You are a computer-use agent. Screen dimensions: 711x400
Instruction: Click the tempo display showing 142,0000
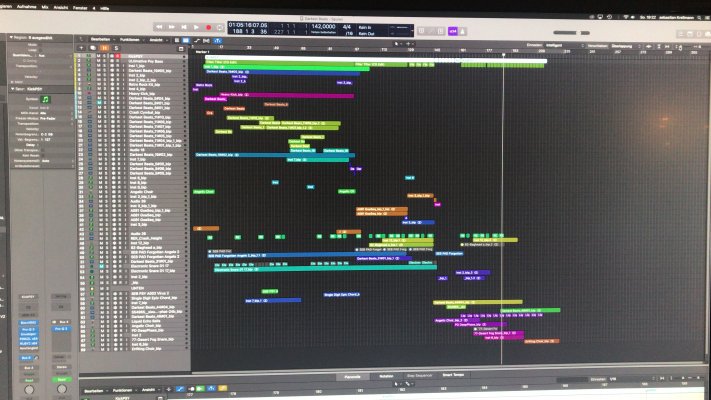click(x=323, y=27)
